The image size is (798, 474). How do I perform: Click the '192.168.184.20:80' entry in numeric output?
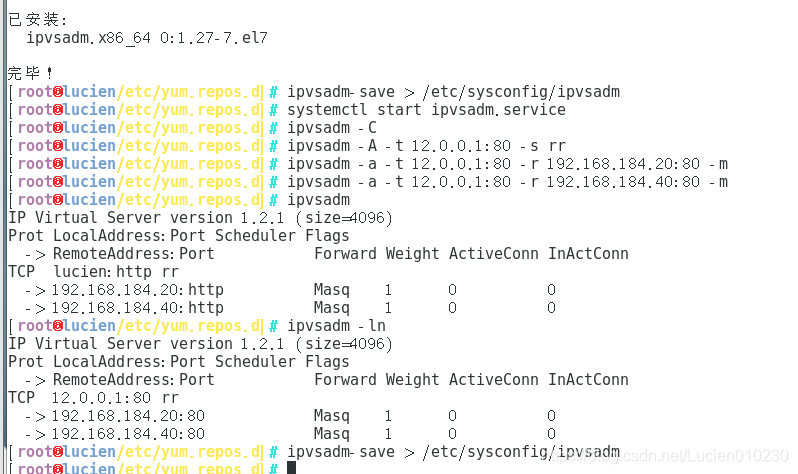pos(128,416)
